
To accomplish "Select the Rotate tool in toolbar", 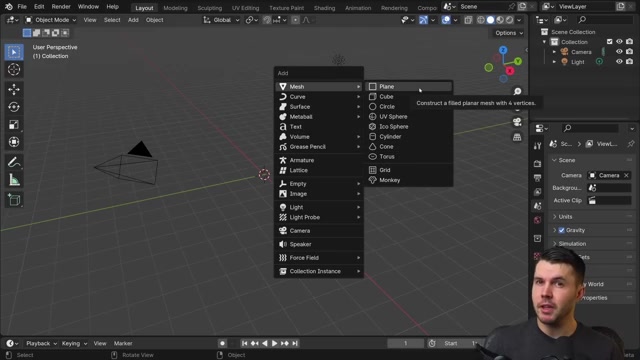I will point(14,107).
